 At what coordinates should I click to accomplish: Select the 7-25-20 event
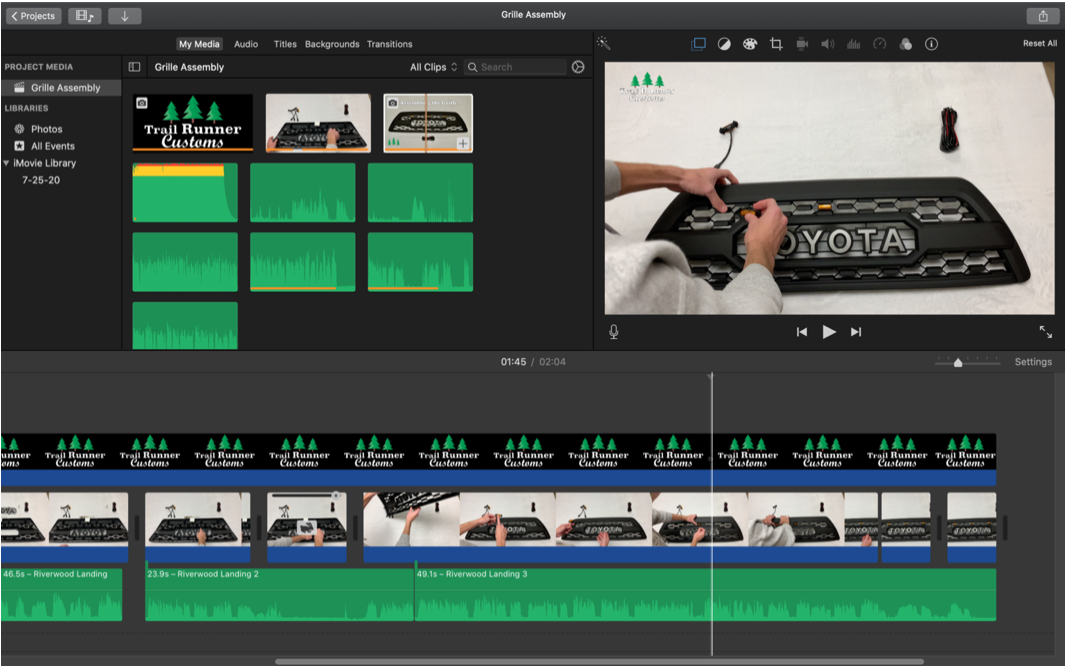41,180
